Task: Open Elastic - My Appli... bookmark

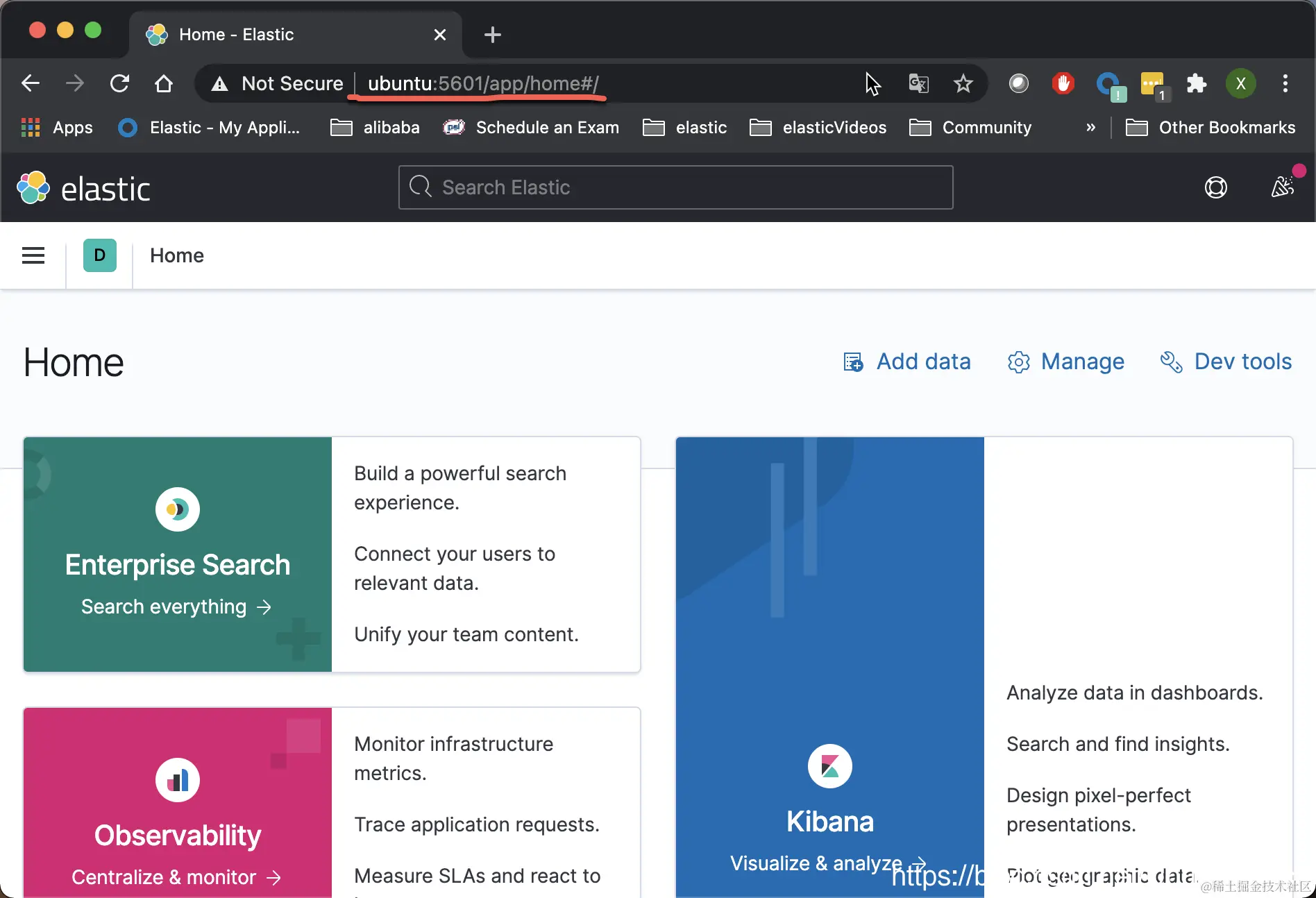Action: point(210,128)
